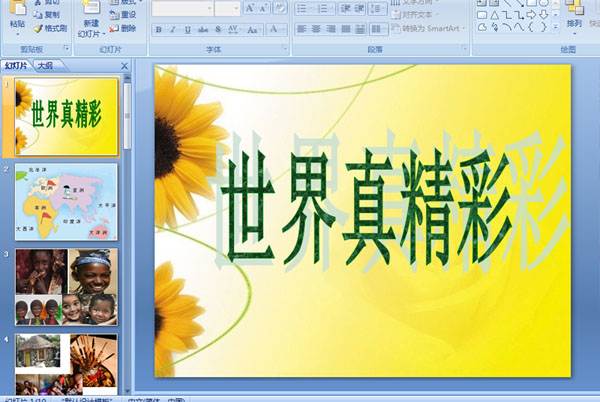The height and width of the screenshot is (402, 600).
Task: Click the Paste (粘贴) button
Action: click(17, 18)
